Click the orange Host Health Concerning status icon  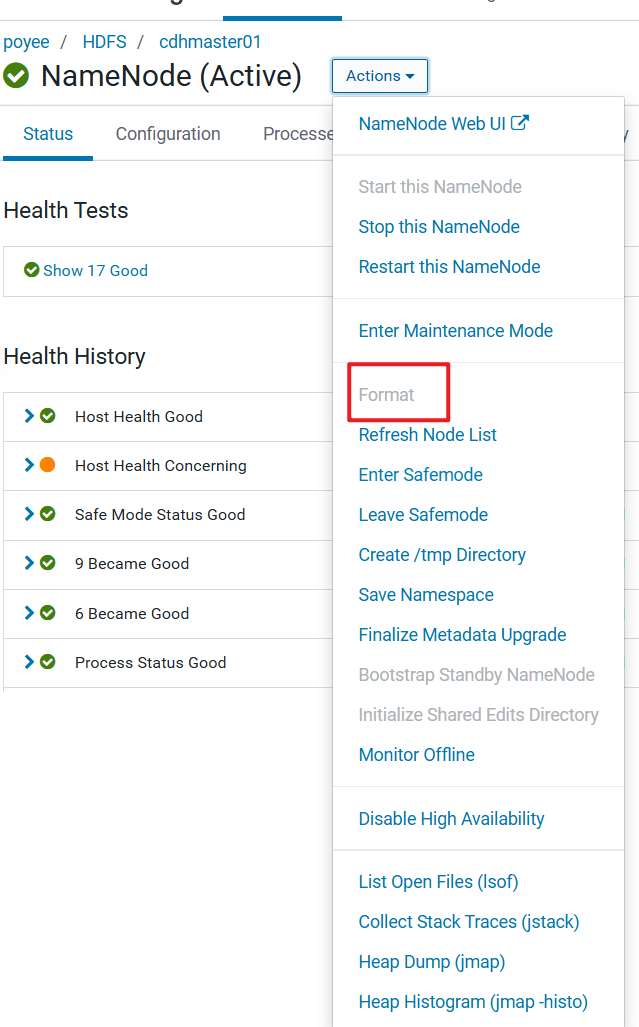click(x=47, y=465)
